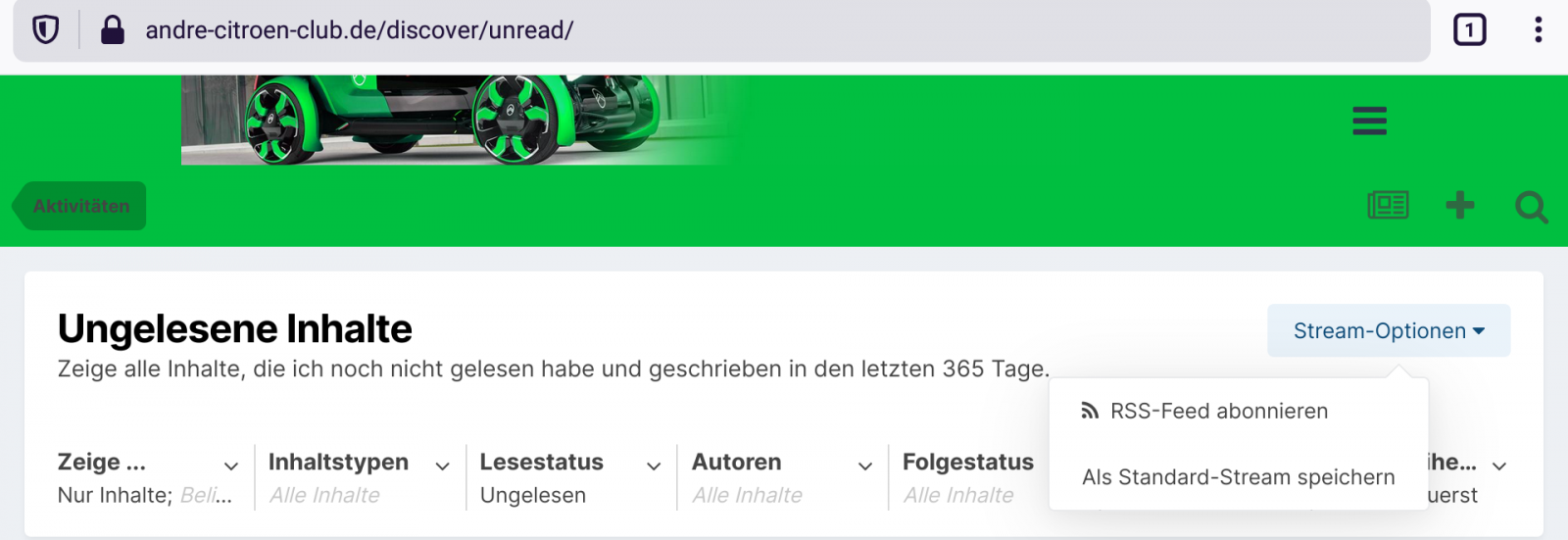Click the browser shield protection icon

[x=45, y=30]
